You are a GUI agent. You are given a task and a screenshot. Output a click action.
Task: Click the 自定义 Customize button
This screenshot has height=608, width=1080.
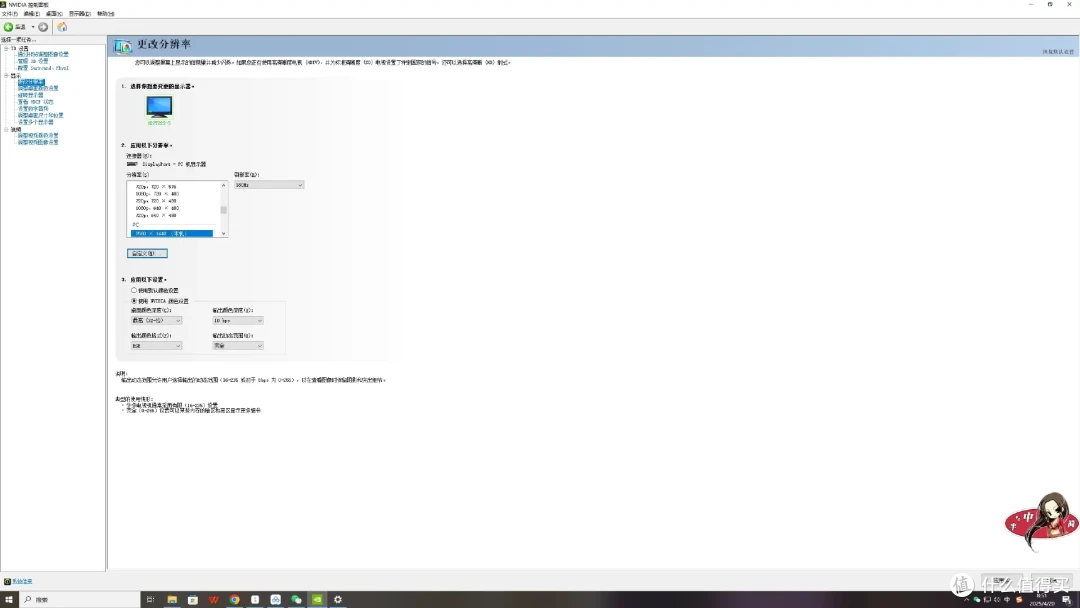147,253
